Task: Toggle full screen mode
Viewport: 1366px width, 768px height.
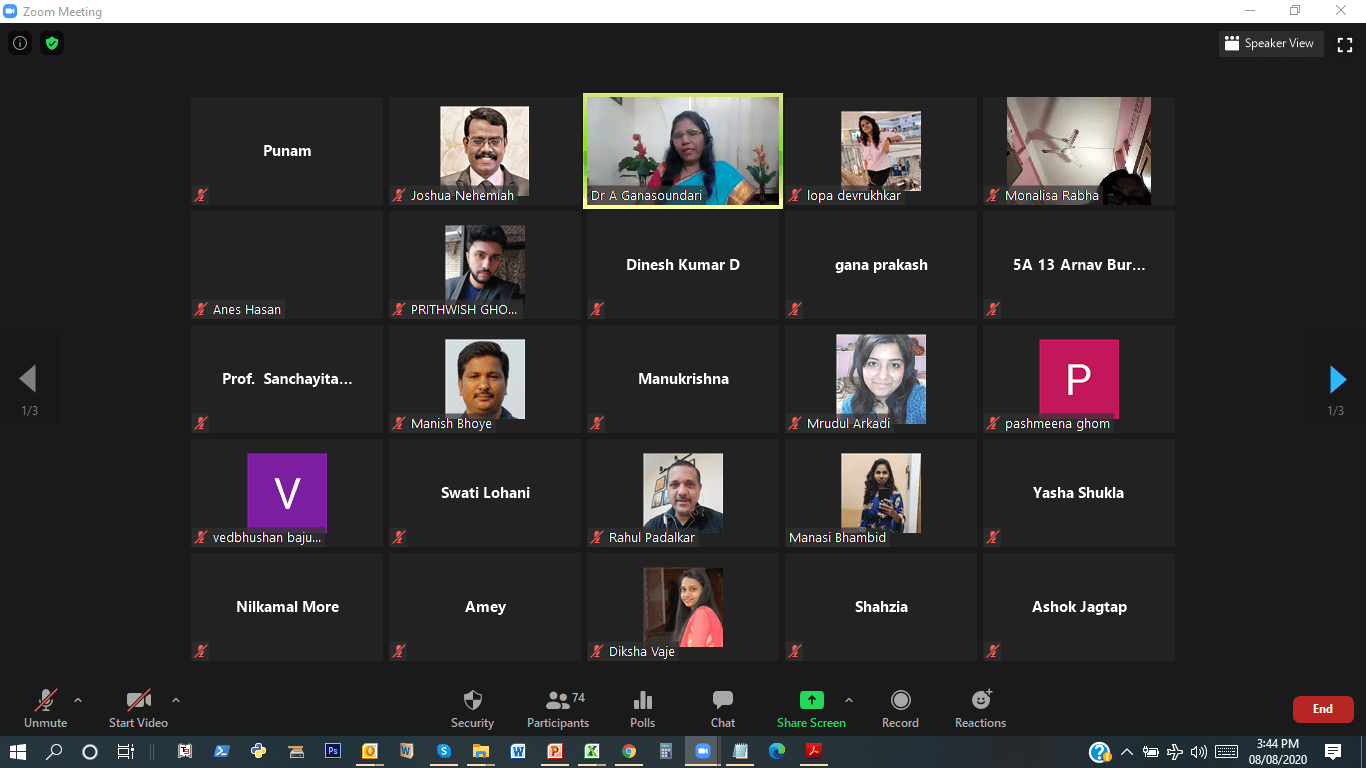Action: (x=1345, y=44)
